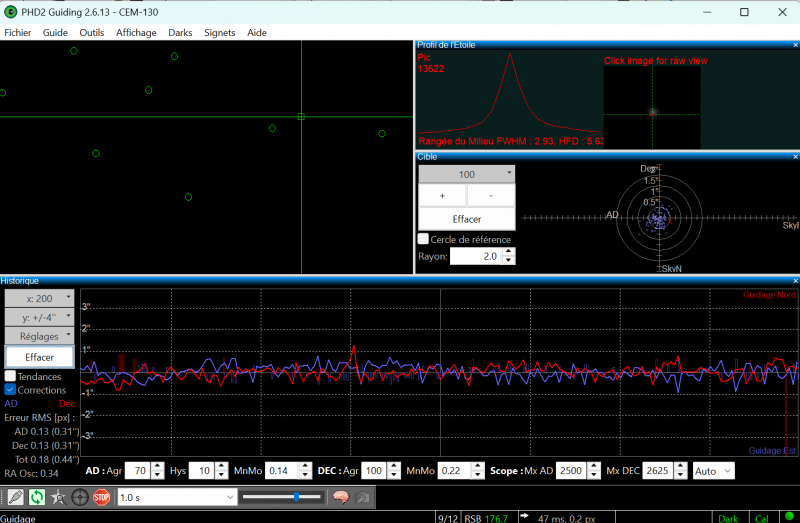800x523 pixels.
Task: Click Effacer button in Historique panel
Action: (40, 357)
